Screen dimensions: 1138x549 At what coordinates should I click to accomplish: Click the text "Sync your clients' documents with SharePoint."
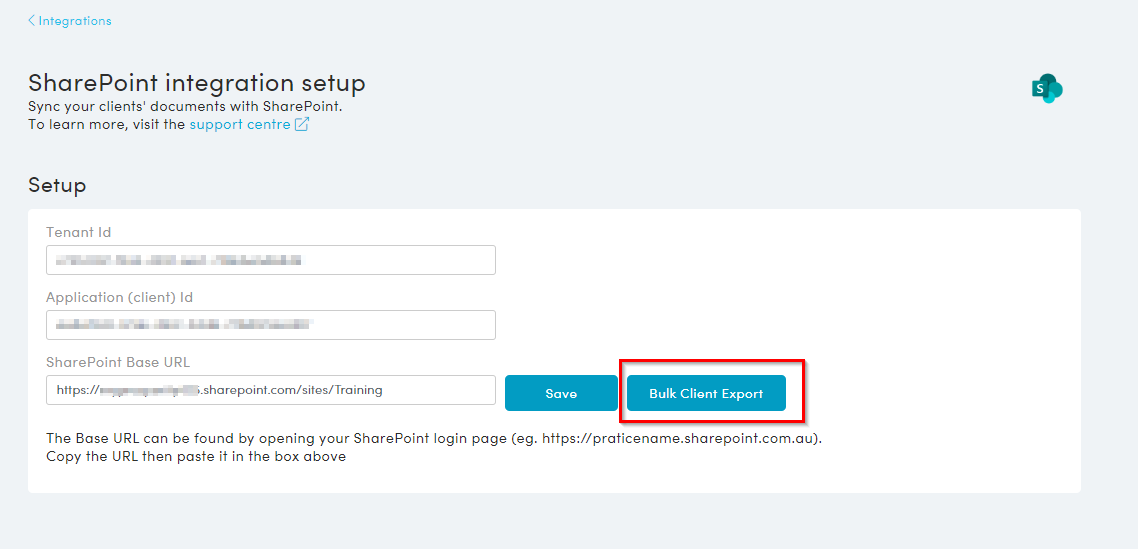185,106
